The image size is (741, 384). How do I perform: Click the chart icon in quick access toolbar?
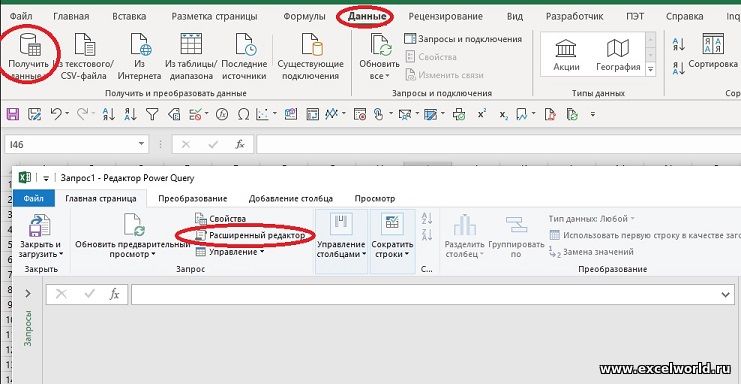[263, 114]
